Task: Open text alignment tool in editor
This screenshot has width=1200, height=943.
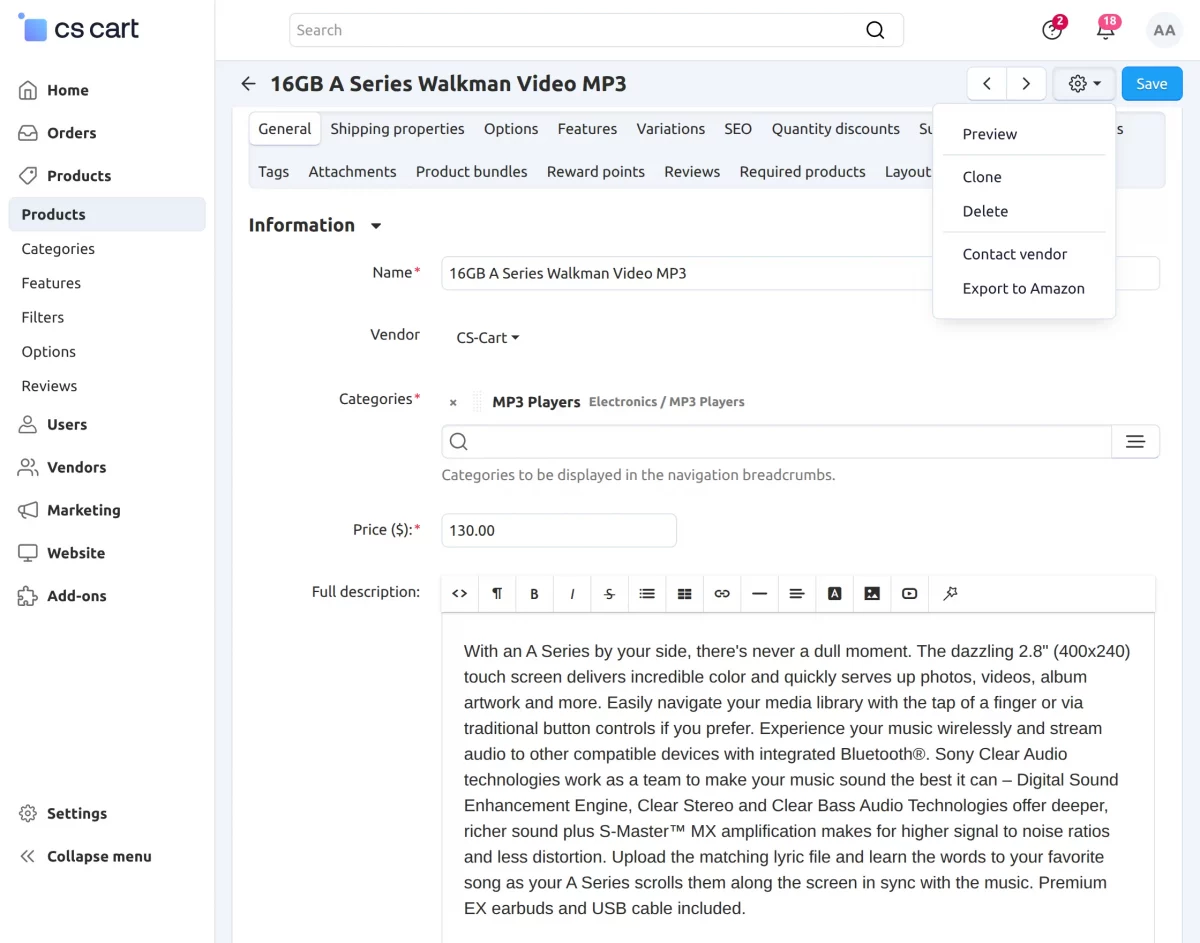Action: pos(797,593)
